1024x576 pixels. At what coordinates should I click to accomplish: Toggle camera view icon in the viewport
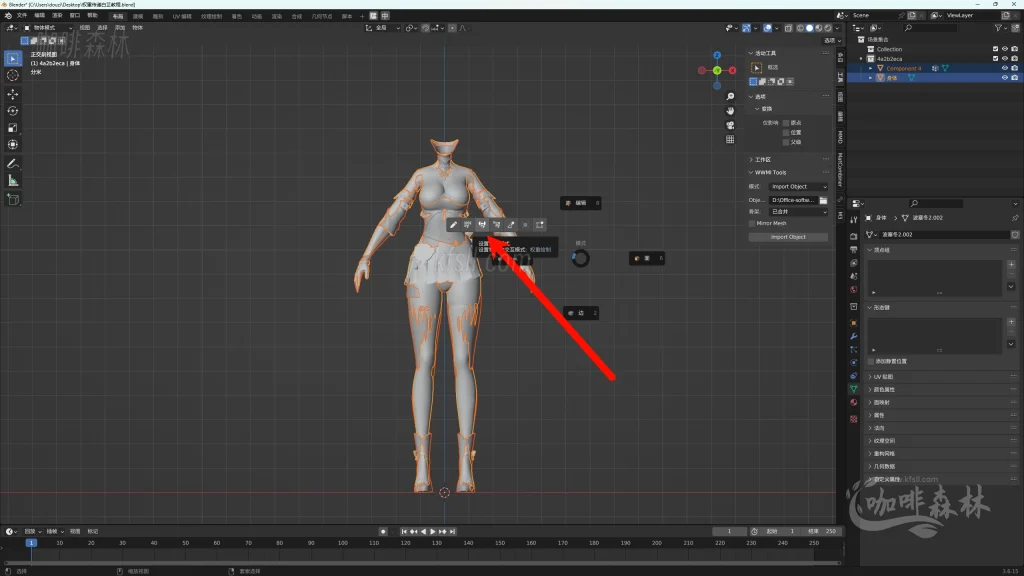(x=730, y=125)
